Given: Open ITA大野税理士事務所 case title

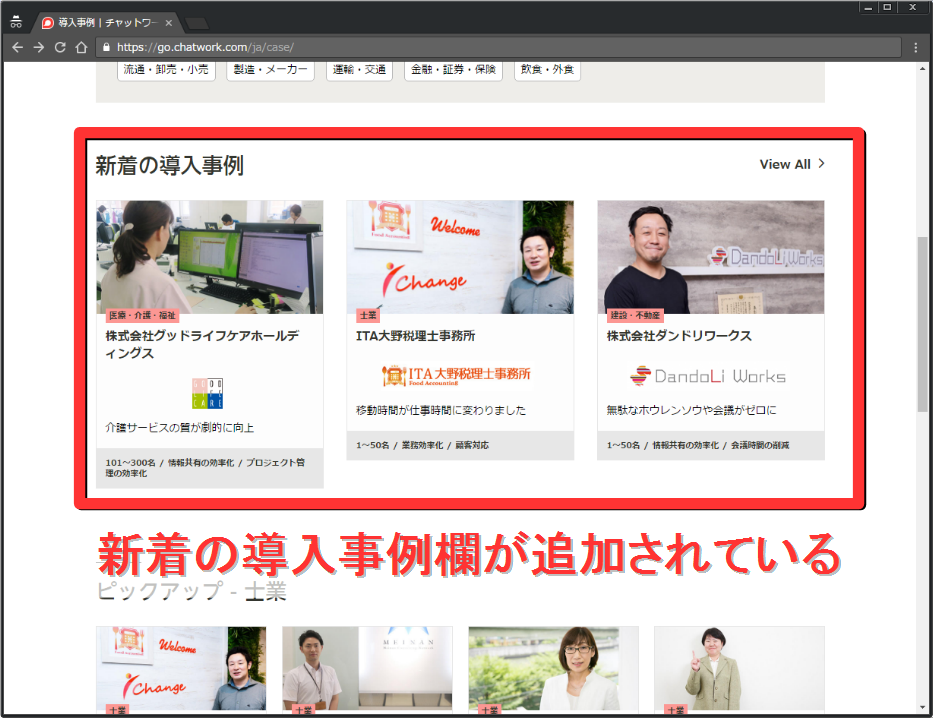Looking at the screenshot, I should (415, 336).
